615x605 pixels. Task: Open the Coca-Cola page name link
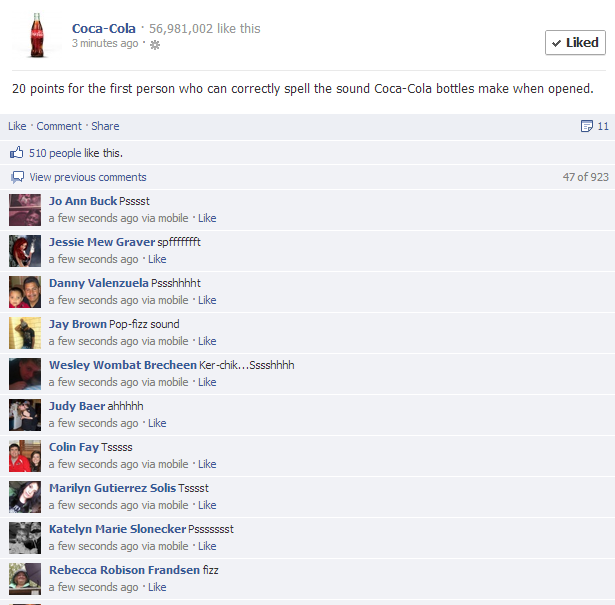pyautogui.click(x=104, y=28)
